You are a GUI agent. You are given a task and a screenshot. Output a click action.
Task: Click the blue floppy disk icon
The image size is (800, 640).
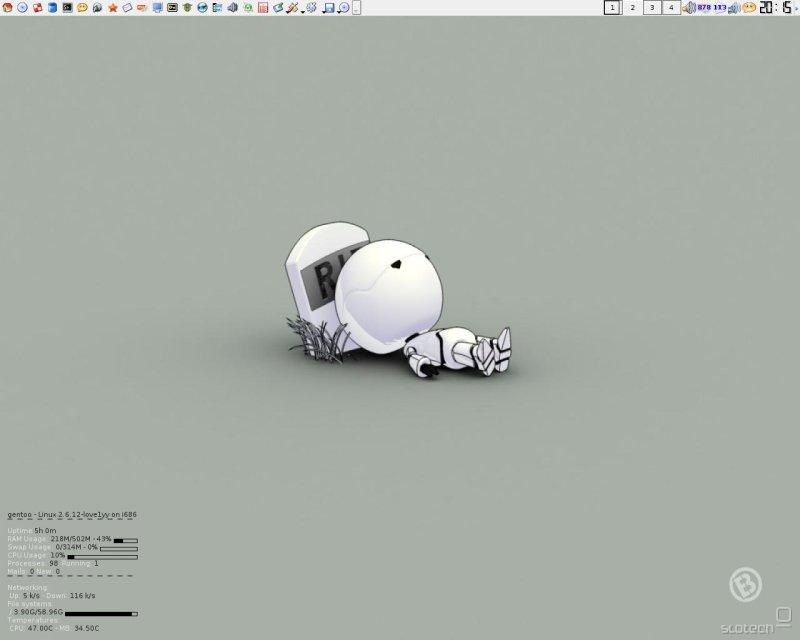329,7
